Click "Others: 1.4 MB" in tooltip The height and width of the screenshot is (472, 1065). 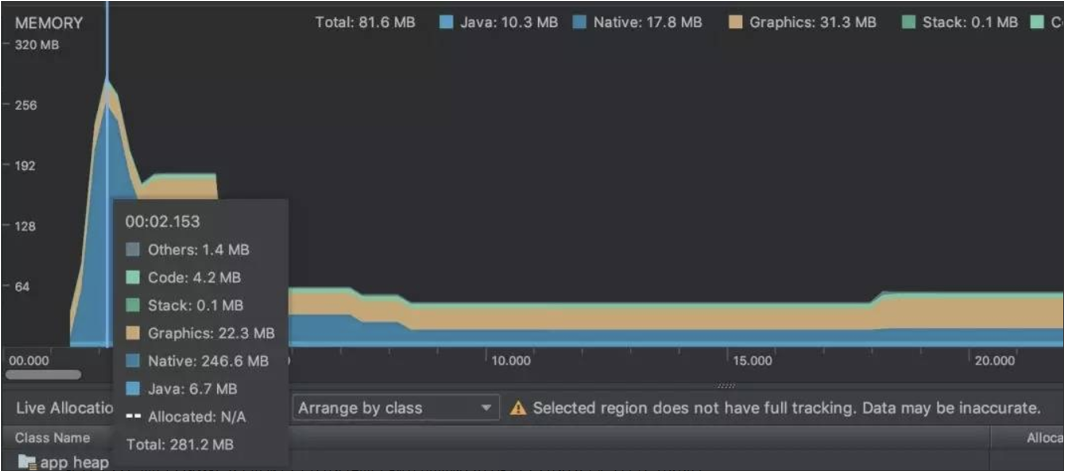tap(198, 250)
